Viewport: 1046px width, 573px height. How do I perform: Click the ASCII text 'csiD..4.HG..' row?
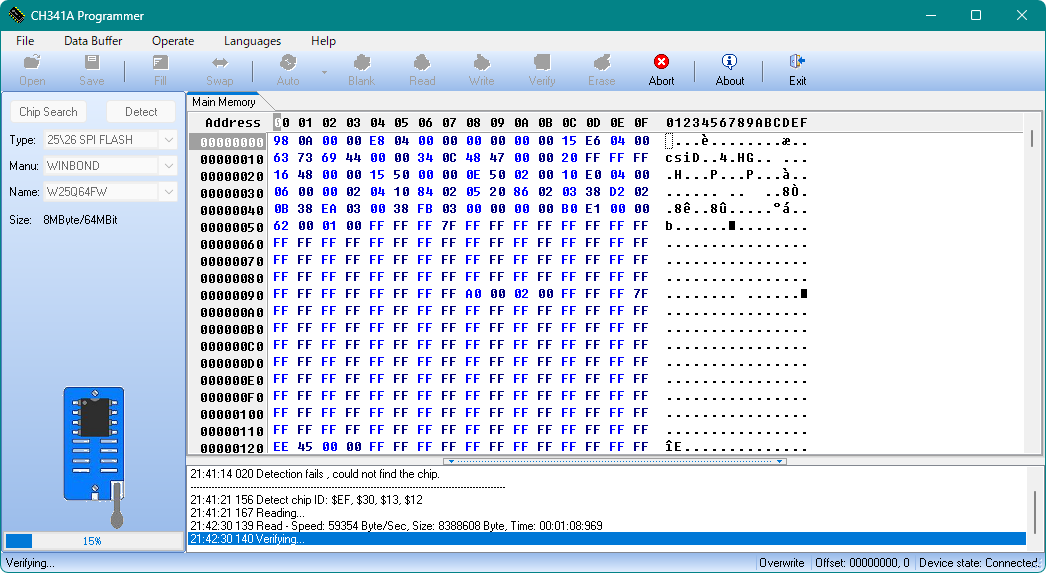[736, 158]
